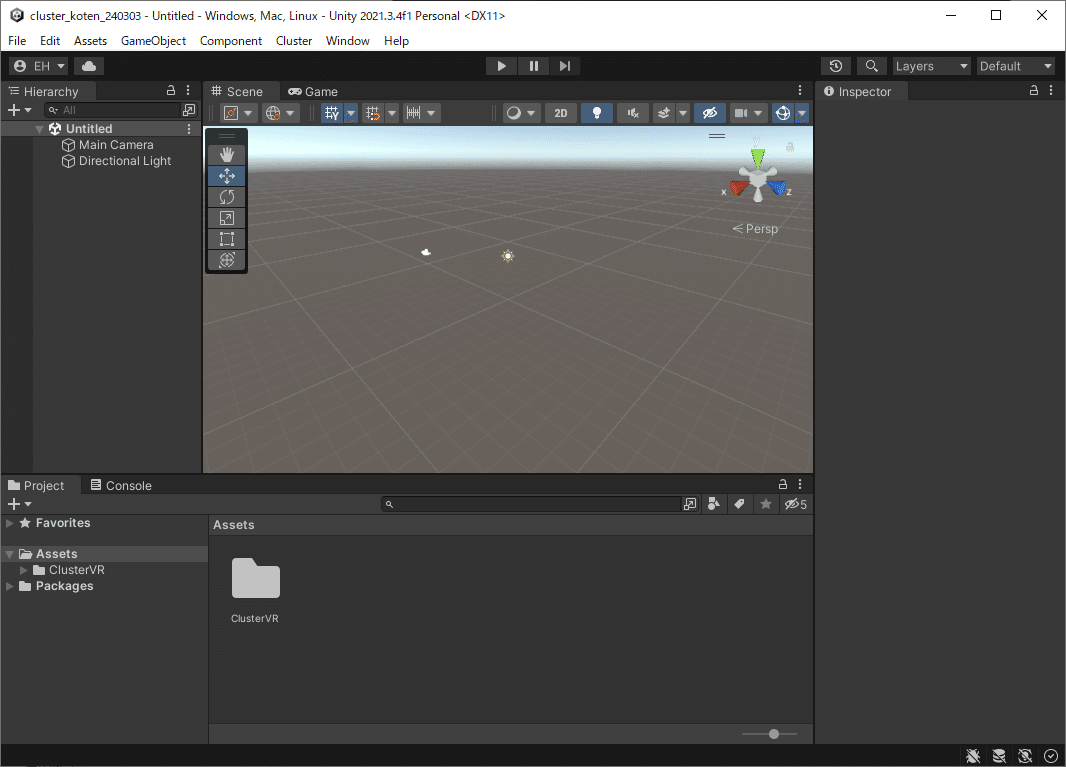Open Default layout dropdown
Screen dimensions: 1066x767
(1016, 66)
